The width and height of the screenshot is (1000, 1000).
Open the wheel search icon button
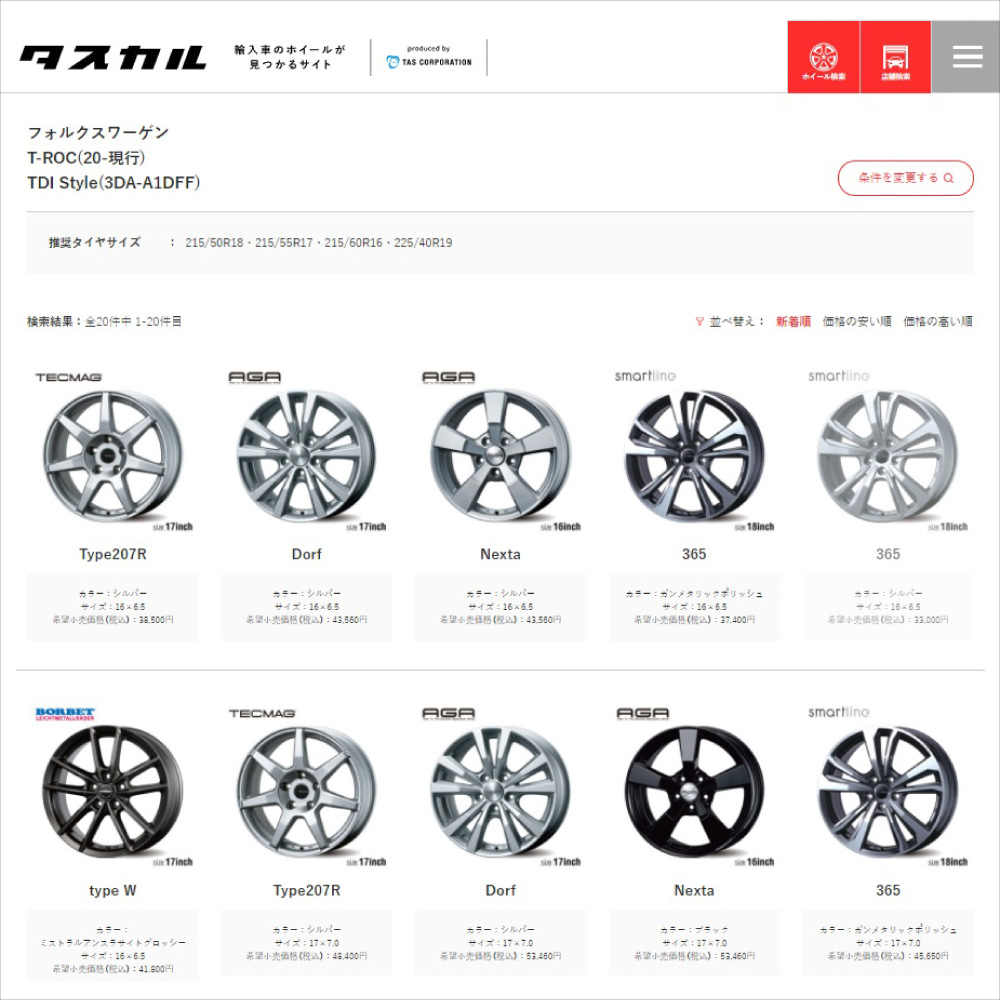[x=823, y=57]
